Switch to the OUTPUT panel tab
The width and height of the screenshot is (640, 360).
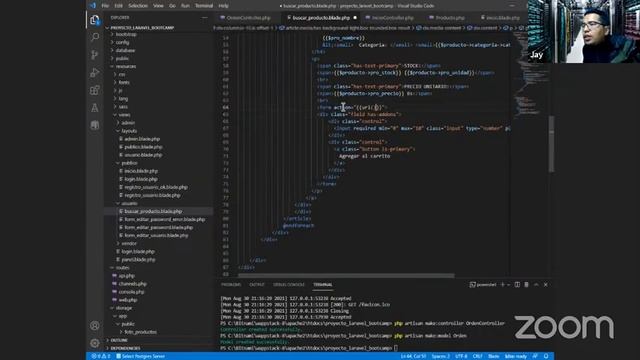pos(257,284)
